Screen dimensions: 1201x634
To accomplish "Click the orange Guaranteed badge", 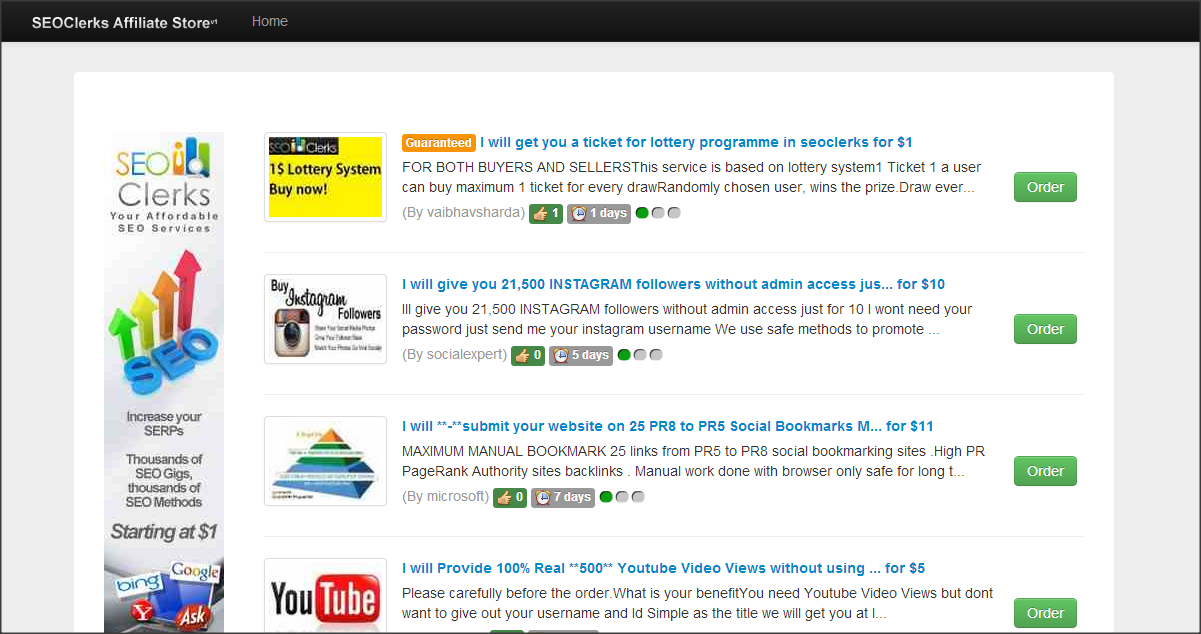I will pyautogui.click(x=439, y=143).
